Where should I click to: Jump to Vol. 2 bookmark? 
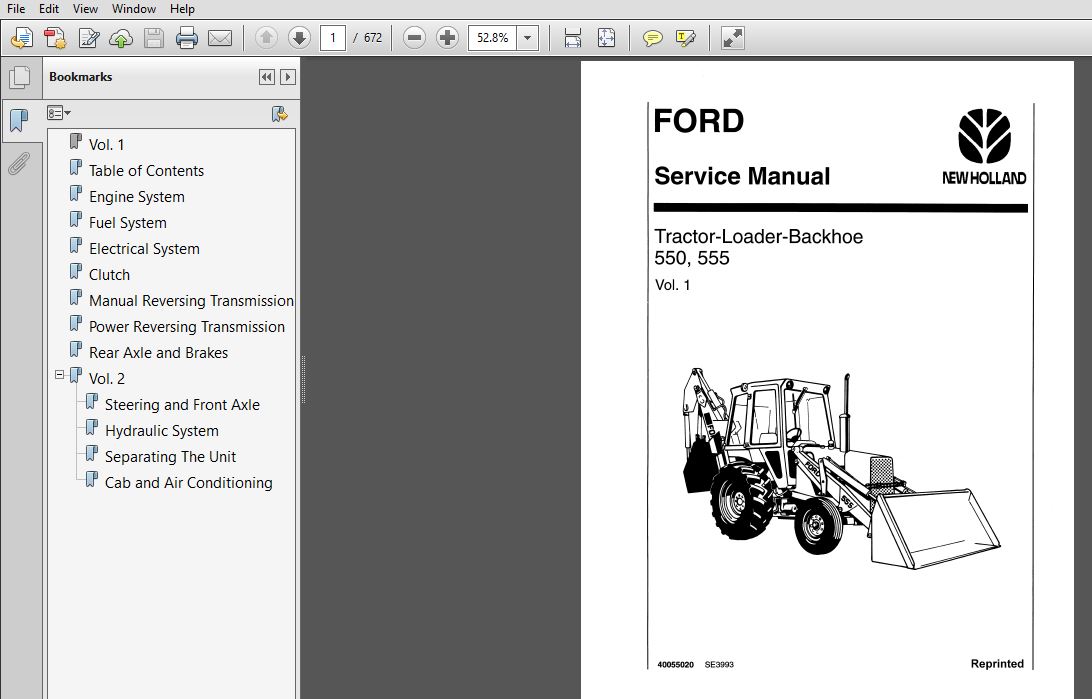tap(107, 379)
